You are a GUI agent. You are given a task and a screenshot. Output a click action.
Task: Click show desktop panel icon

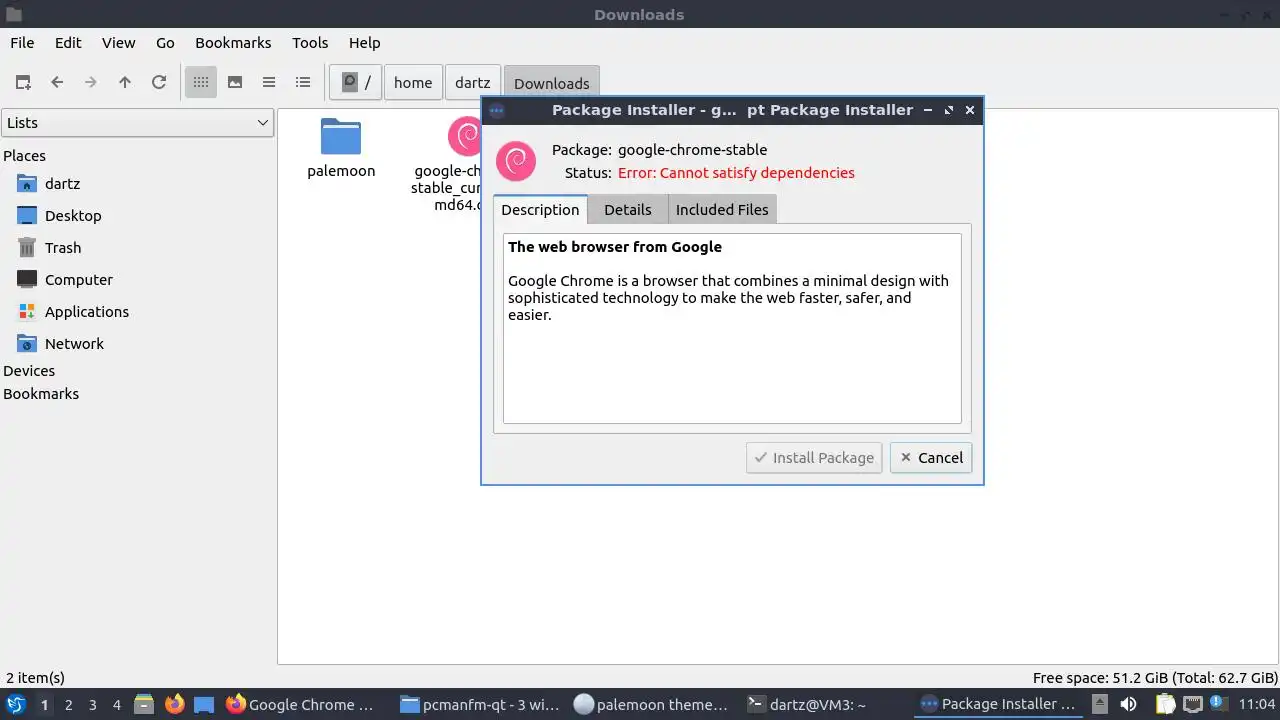pyautogui.click(x=204, y=705)
